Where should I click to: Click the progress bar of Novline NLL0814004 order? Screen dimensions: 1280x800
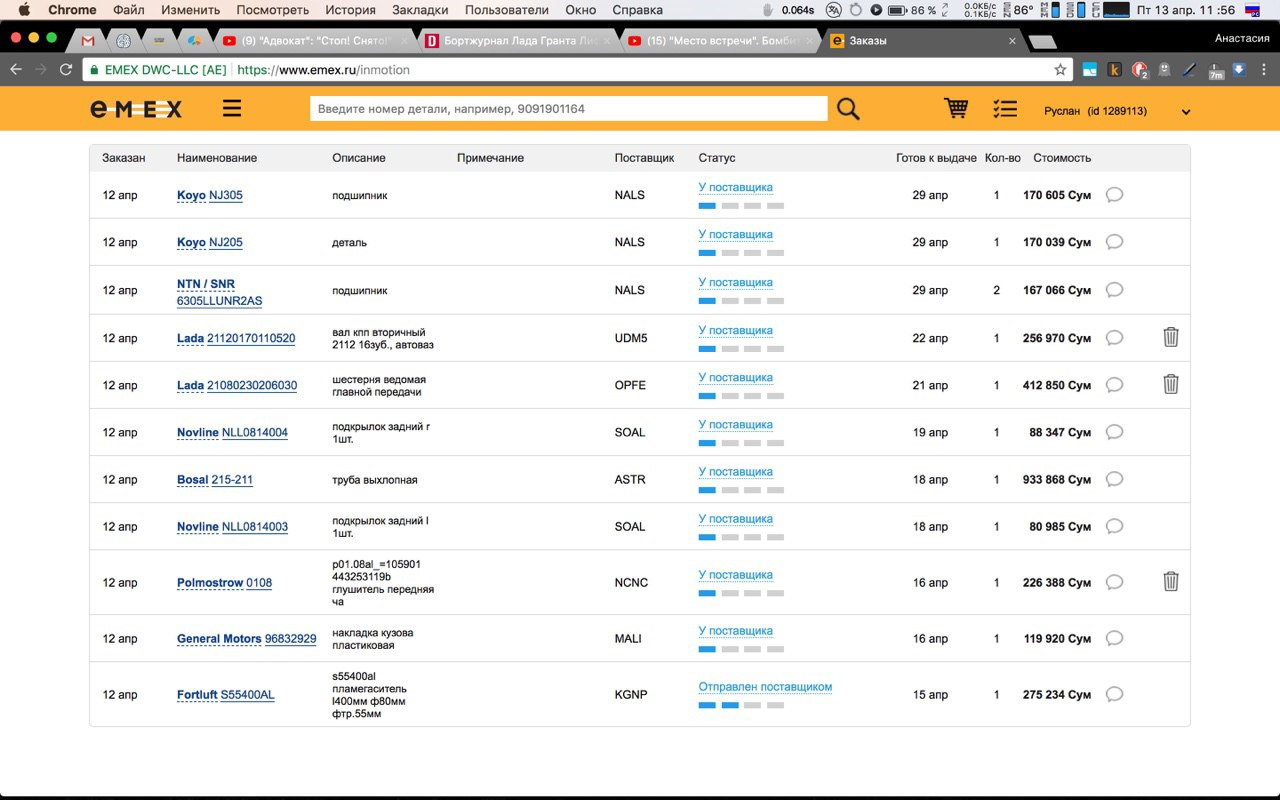pyautogui.click(x=741, y=443)
